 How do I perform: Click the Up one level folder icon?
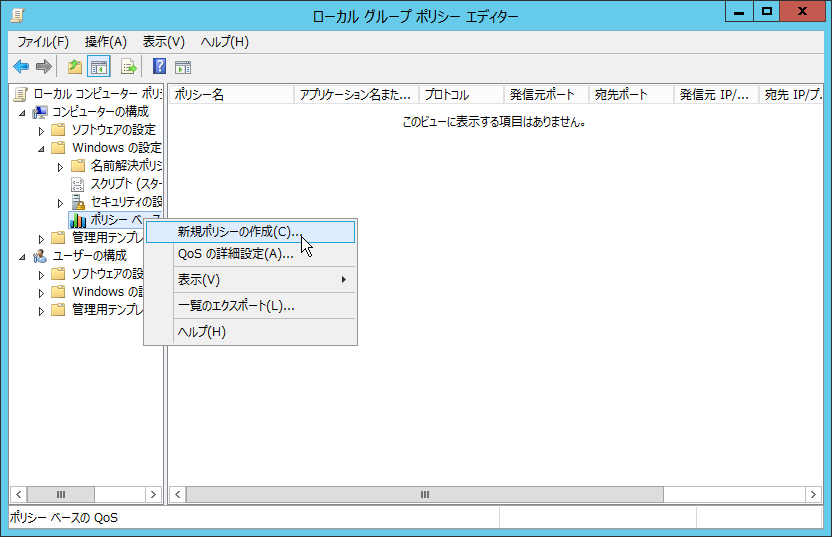click(74, 67)
